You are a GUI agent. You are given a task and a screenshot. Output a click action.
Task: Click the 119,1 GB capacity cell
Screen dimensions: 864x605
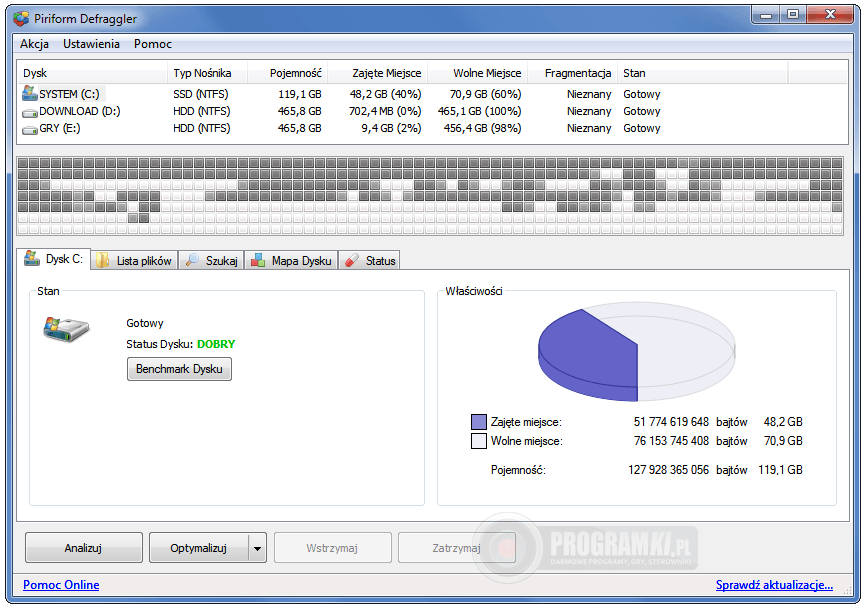[x=299, y=94]
